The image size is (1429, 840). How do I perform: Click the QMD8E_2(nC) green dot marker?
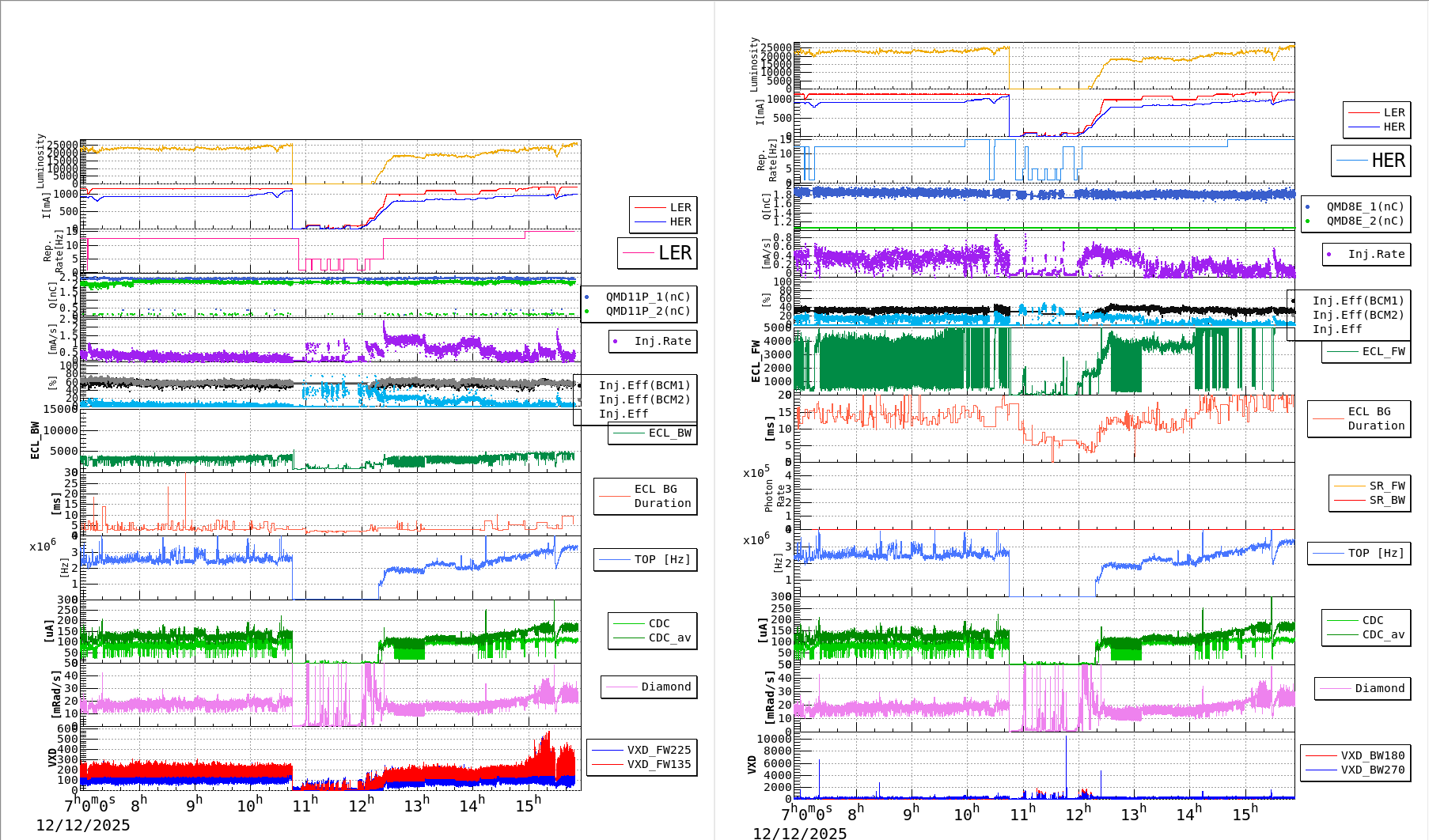[1307, 221]
